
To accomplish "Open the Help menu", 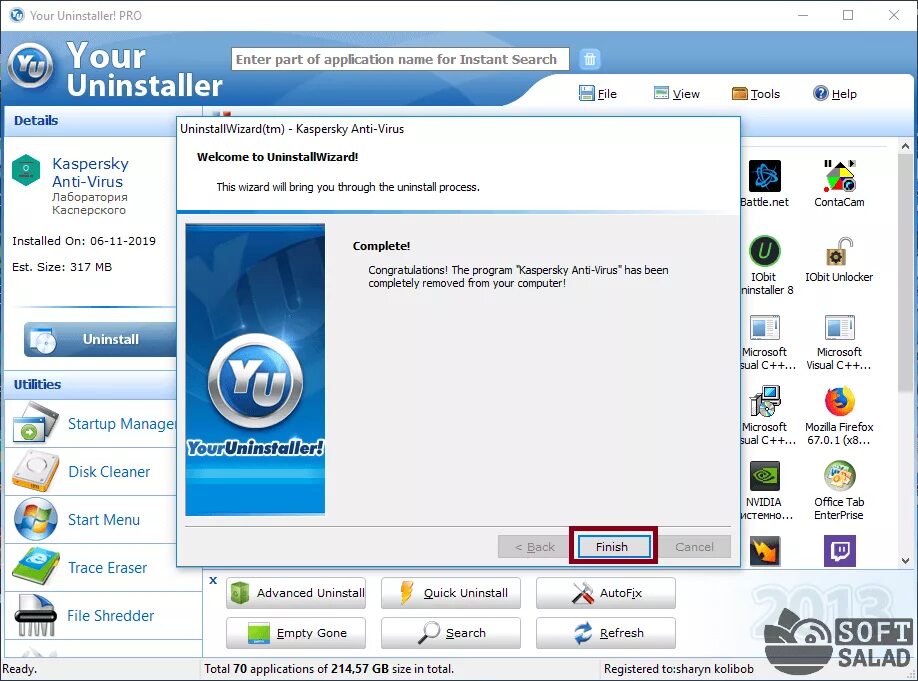I will 835,94.
